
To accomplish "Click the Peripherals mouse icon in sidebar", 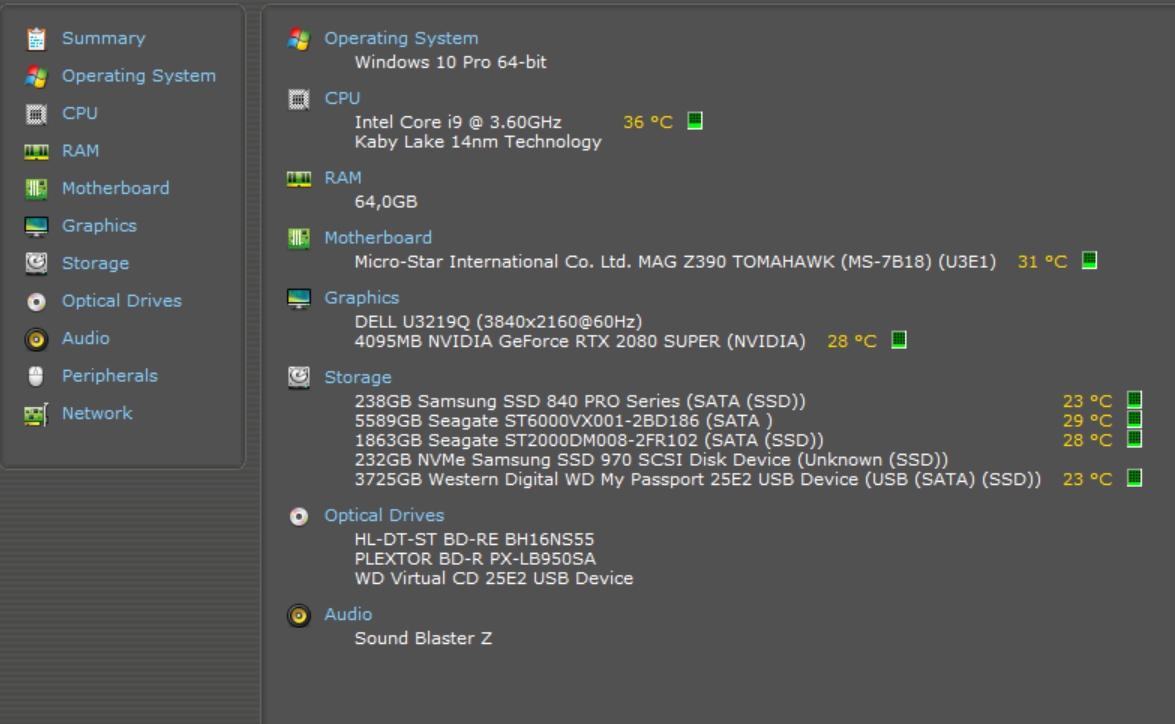I will [36, 375].
